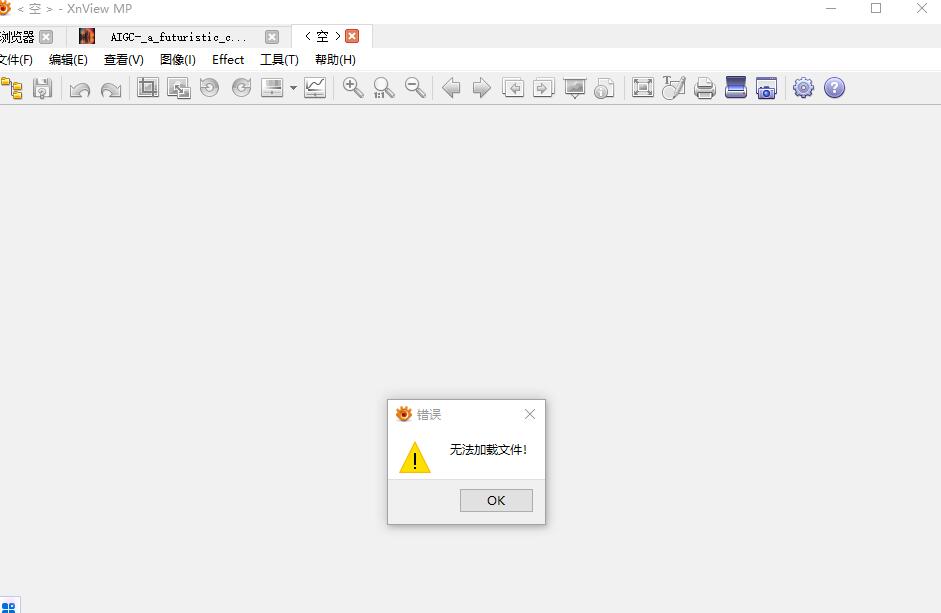Open About via the question mark icon

834,88
